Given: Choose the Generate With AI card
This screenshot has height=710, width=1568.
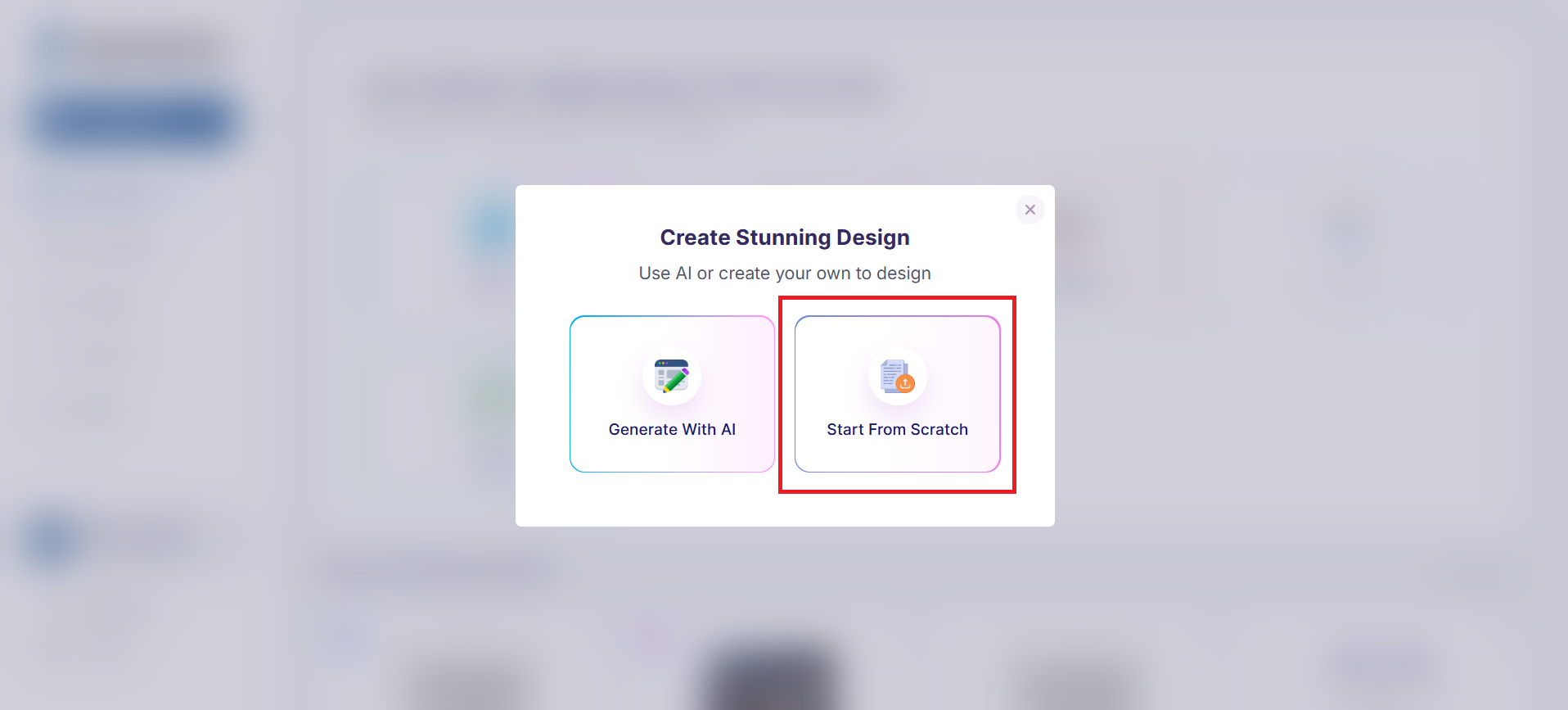Looking at the screenshot, I should 672,394.
